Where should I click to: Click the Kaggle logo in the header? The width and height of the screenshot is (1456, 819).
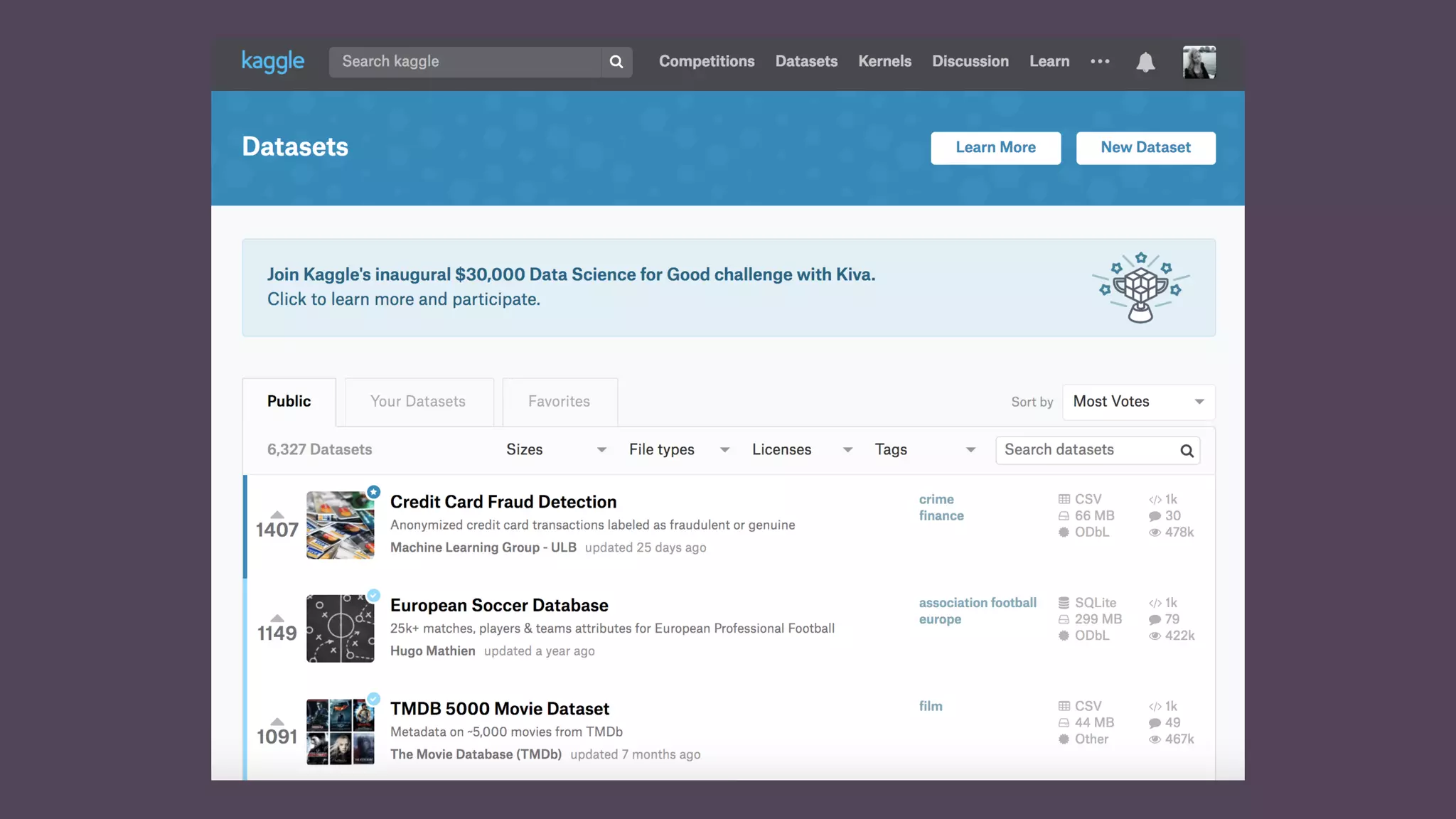pos(273,62)
